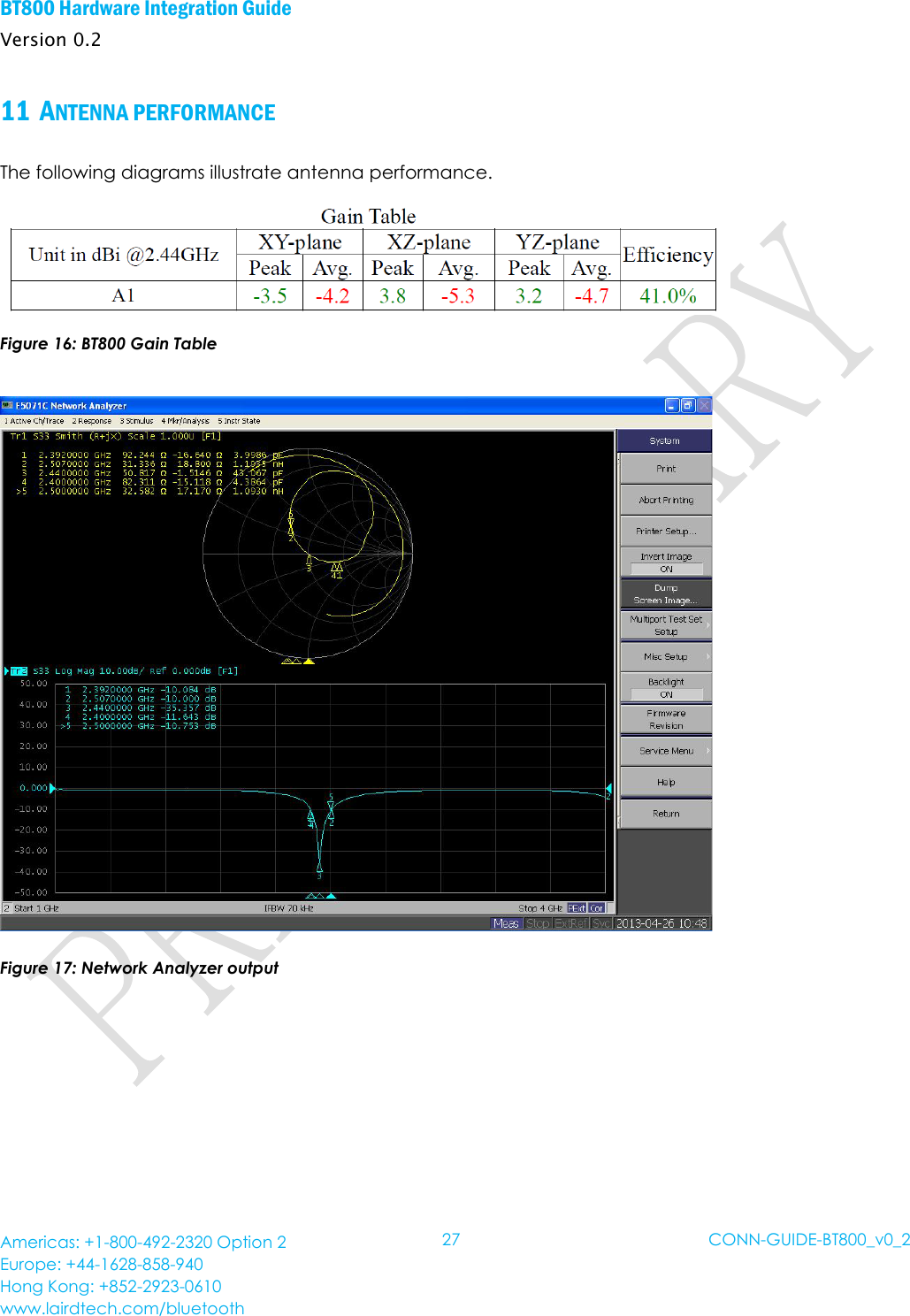Click the Meas status indicator
The image size is (910, 1316).
click(x=506, y=923)
